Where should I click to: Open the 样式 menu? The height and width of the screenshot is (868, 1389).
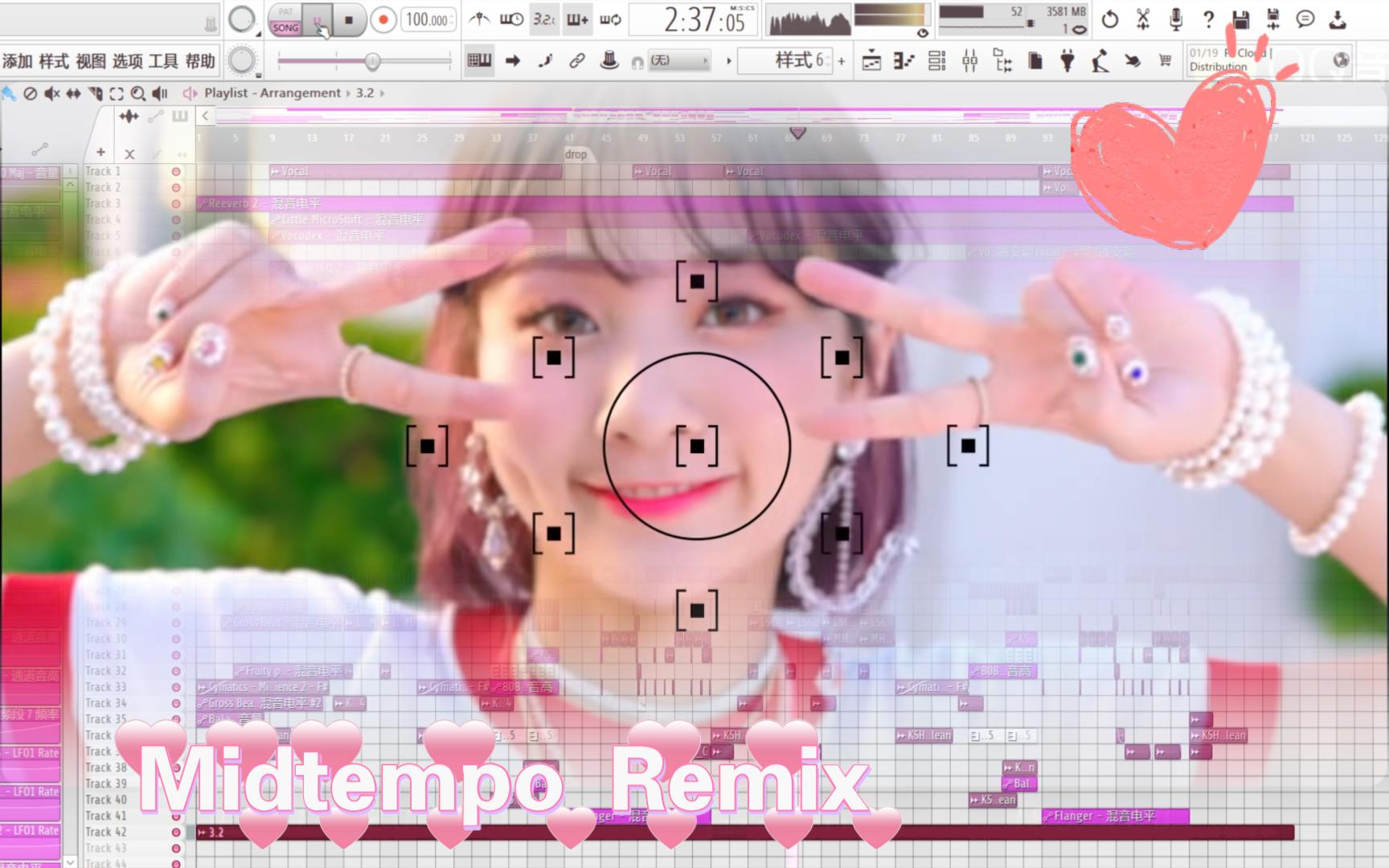54,61
